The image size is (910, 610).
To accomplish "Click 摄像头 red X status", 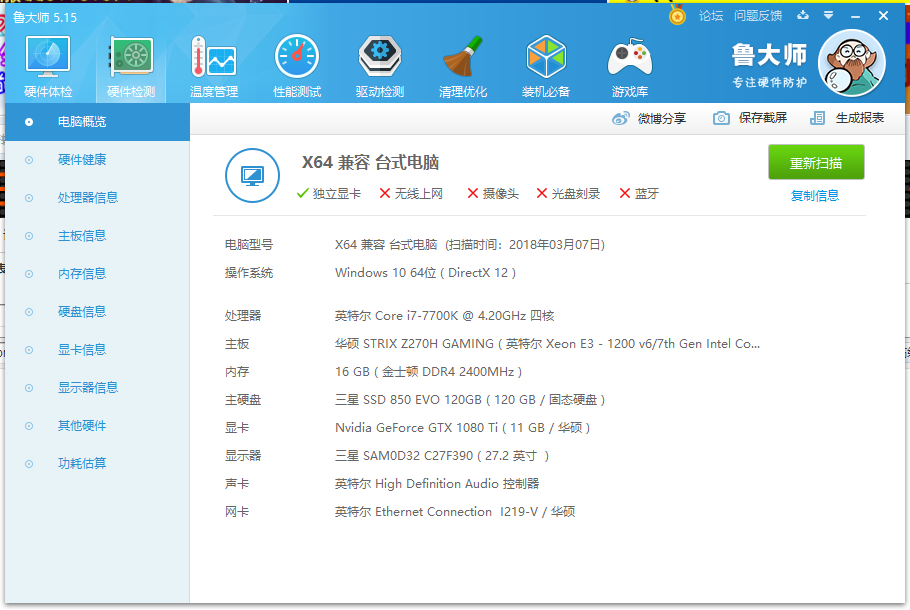I will 493,194.
